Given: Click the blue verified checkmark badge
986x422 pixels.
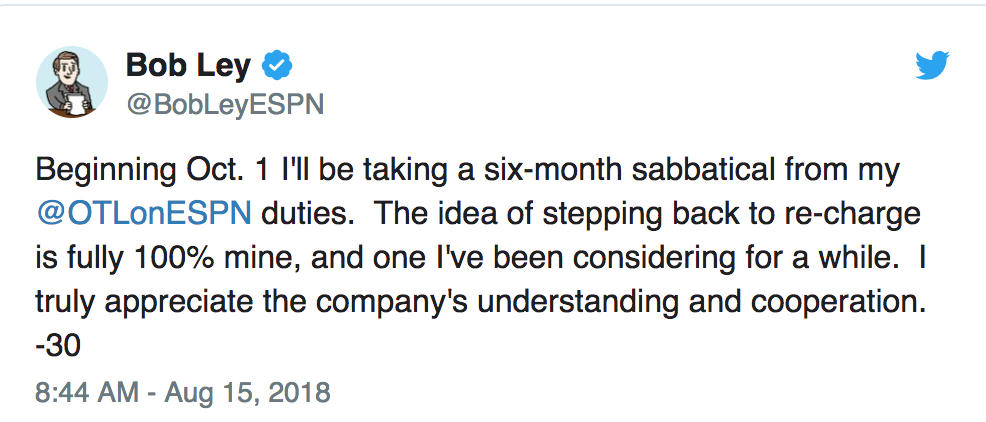Looking at the screenshot, I should point(277,65).
